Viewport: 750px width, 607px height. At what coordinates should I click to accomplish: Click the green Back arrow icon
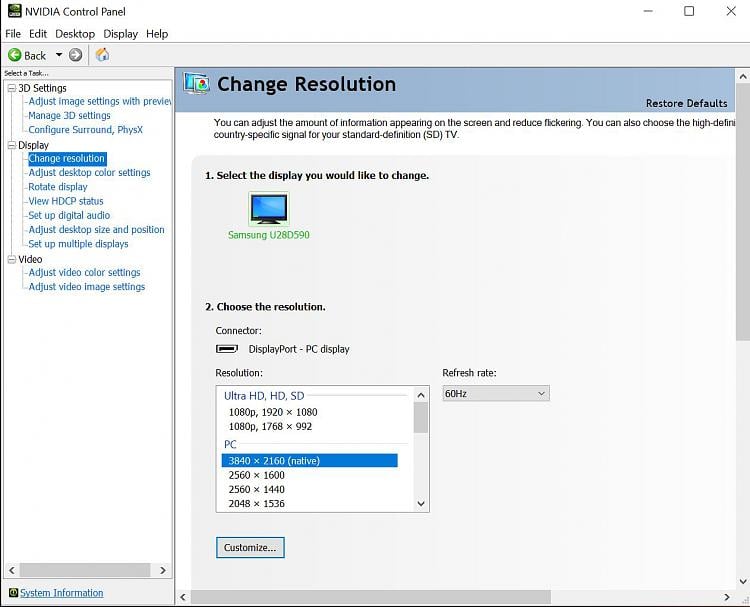[15, 55]
